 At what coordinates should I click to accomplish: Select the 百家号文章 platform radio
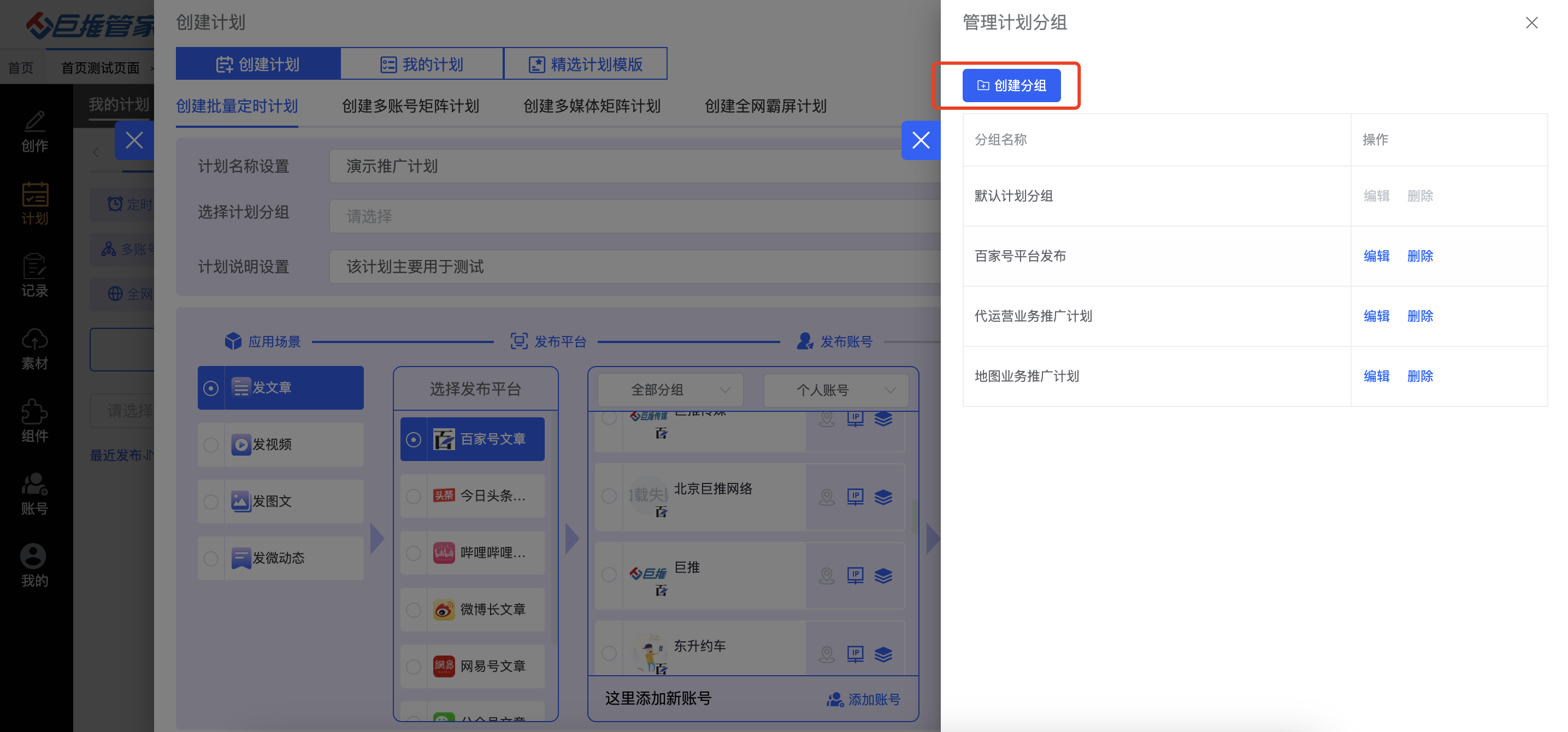tap(413, 439)
